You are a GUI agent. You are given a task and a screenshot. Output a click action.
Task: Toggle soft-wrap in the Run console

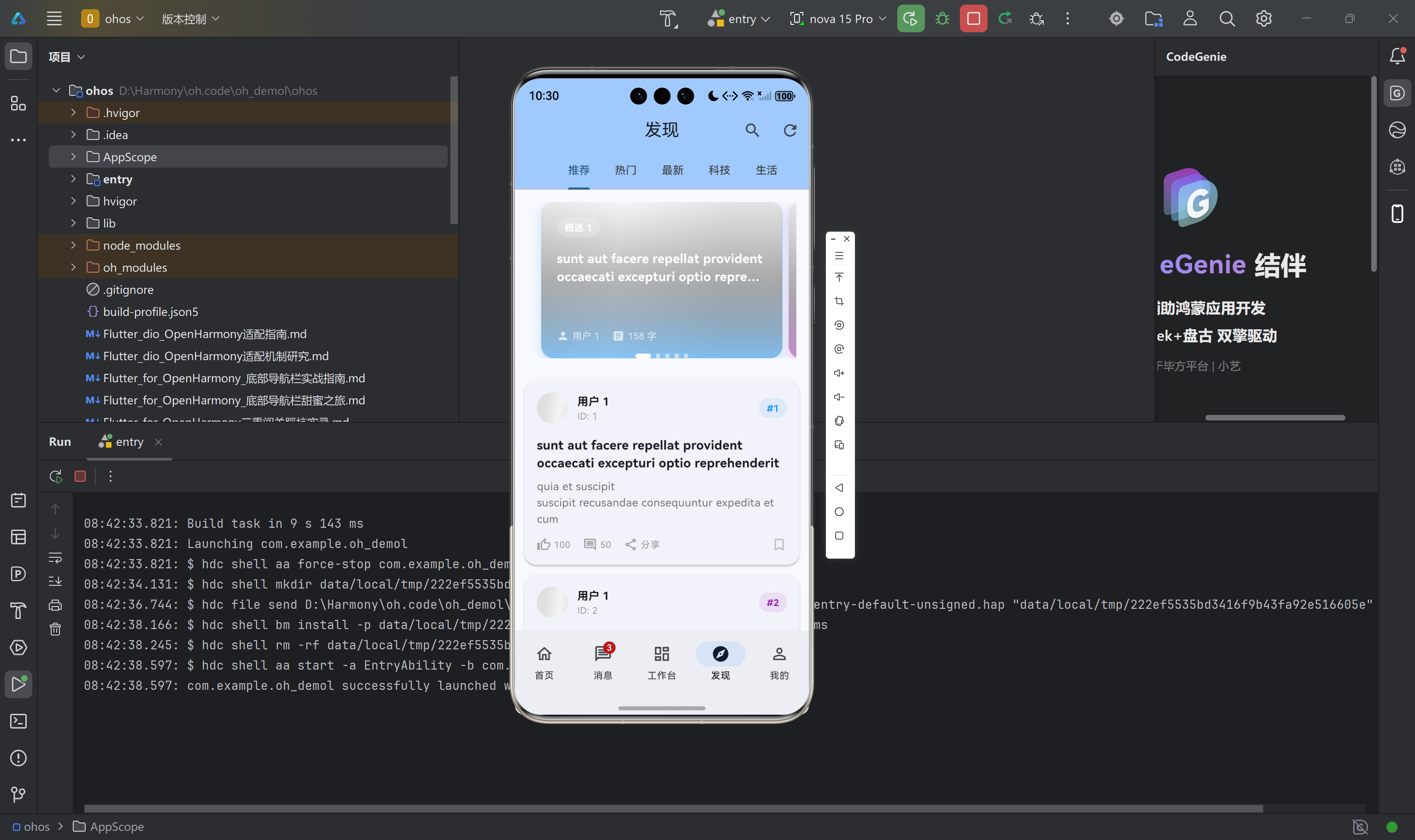55,558
